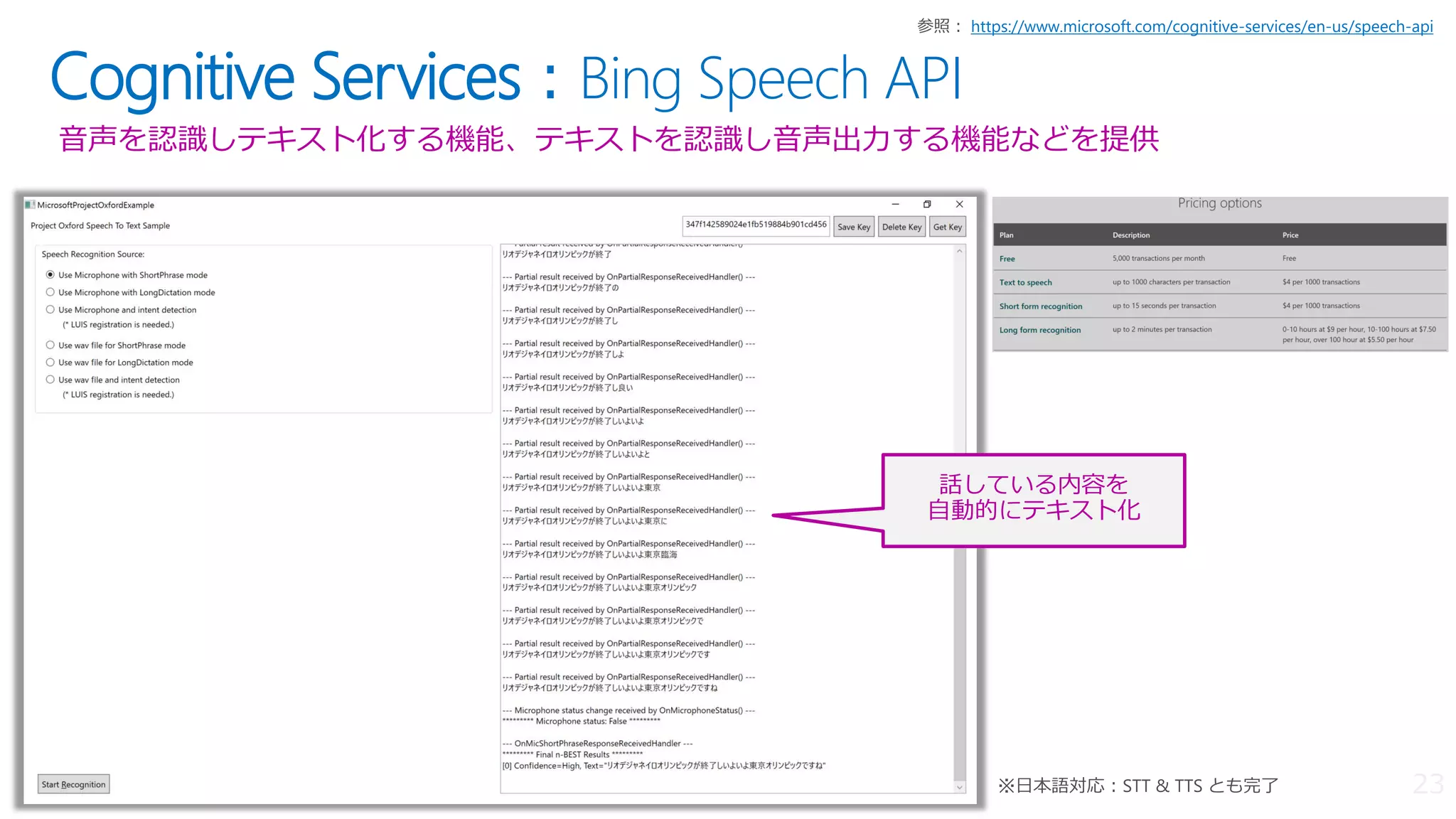Select Use wav file and intent detection
Screen dimensions: 1456x819
tap(112, 380)
